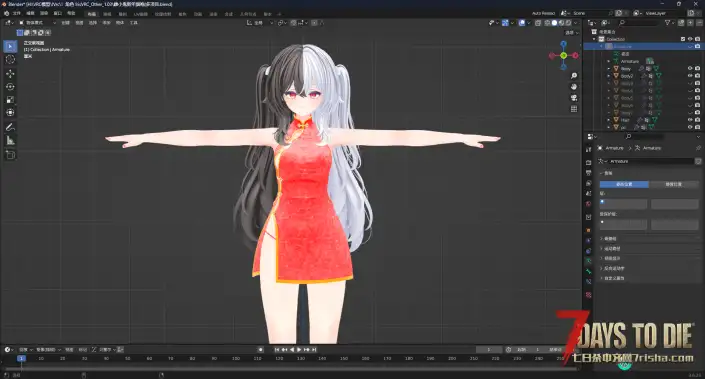This screenshot has height=379, width=705.
Task: Open the 文件 menu
Action: 17,13
